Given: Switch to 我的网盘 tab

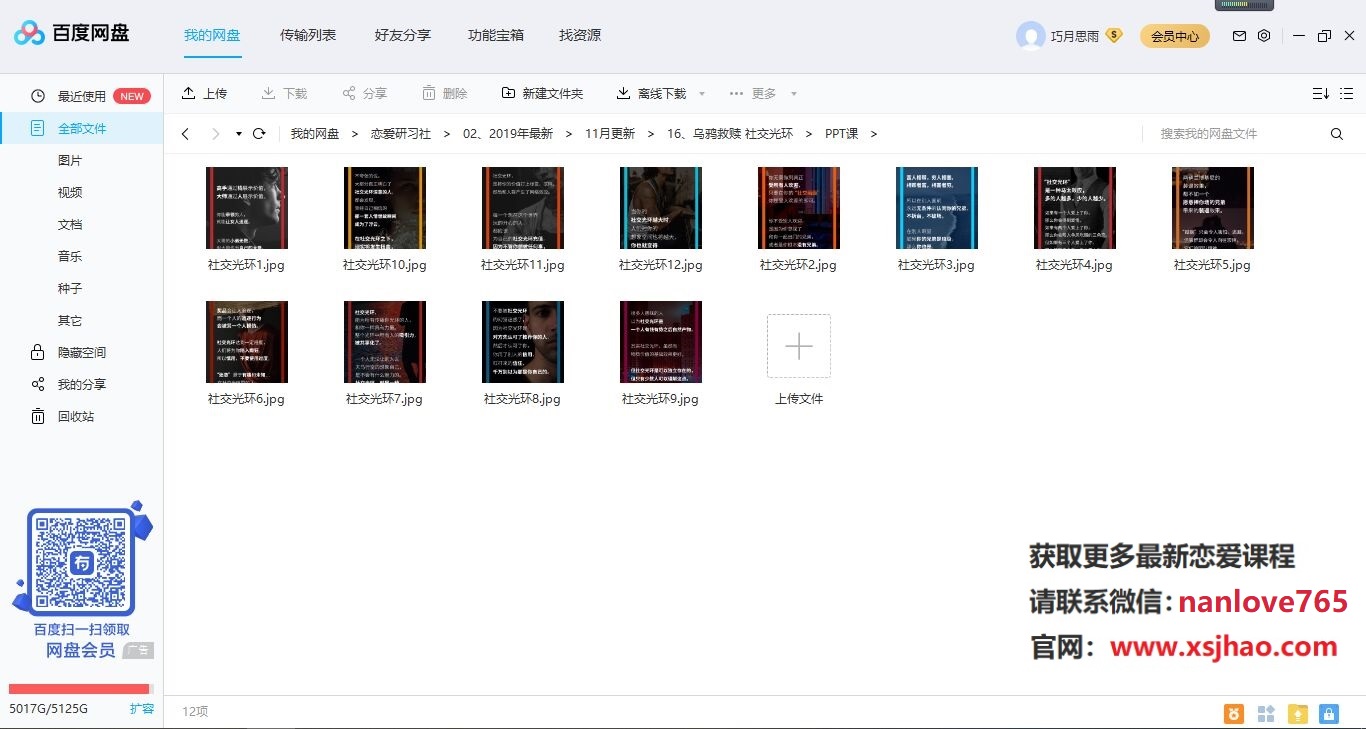Looking at the screenshot, I should 212,35.
